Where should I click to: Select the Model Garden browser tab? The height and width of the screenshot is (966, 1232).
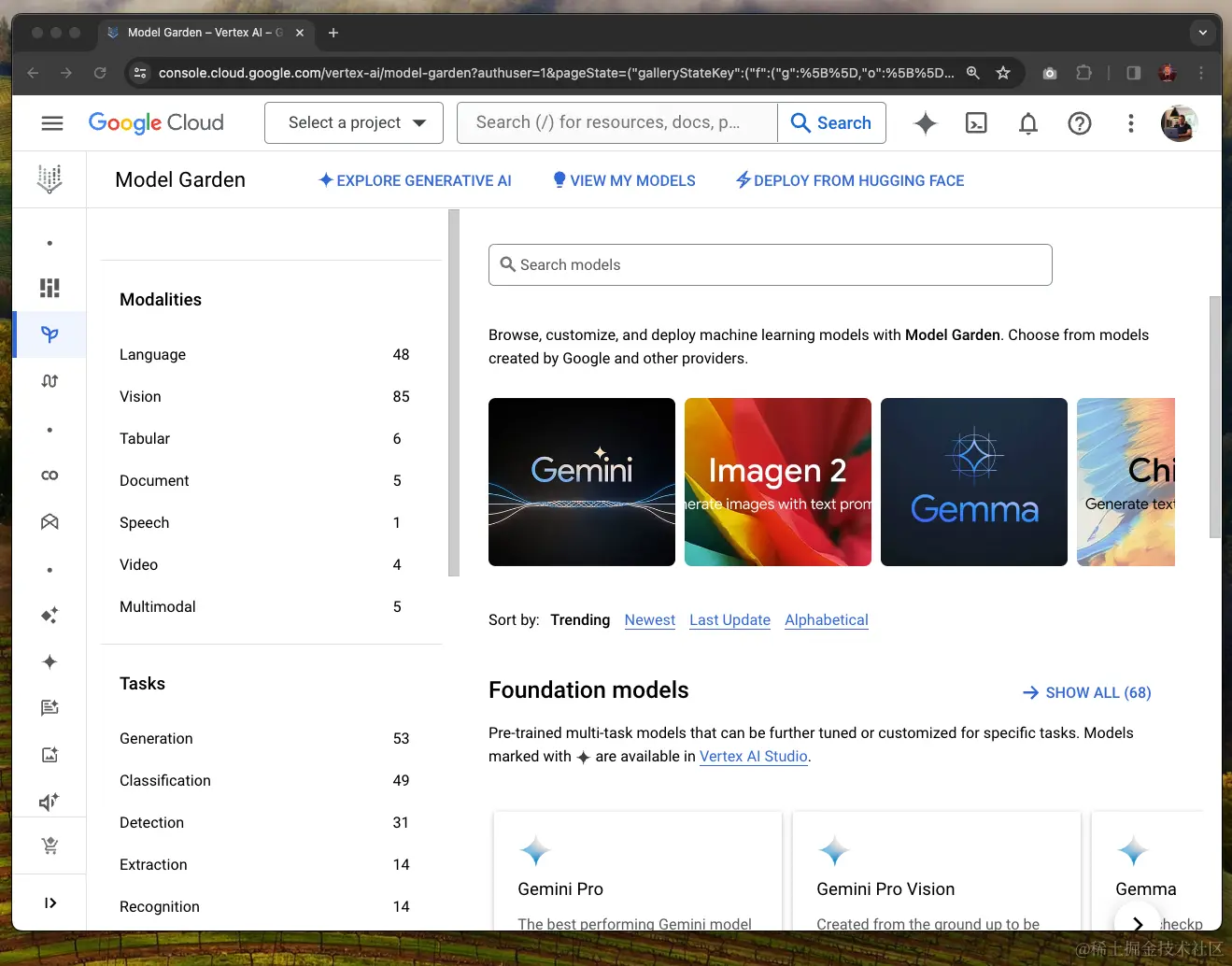pos(205,33)
